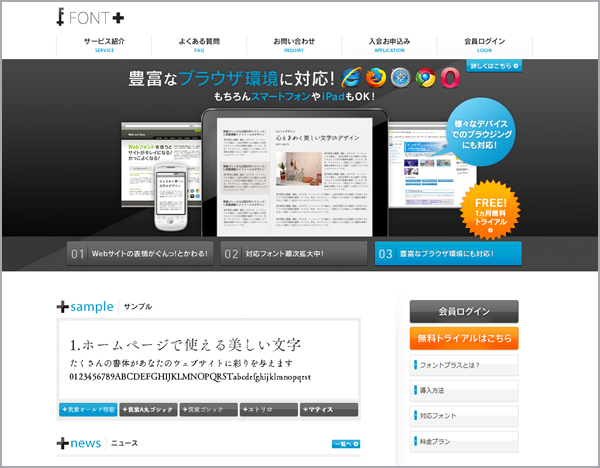Go to お問い合わせ INQUIRY page
600x468 pixels.
[293, 44]
